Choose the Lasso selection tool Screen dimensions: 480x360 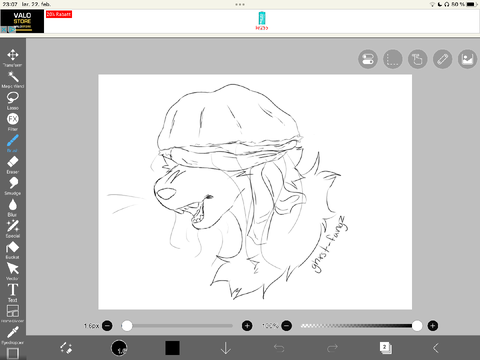(x=13, y=101)
